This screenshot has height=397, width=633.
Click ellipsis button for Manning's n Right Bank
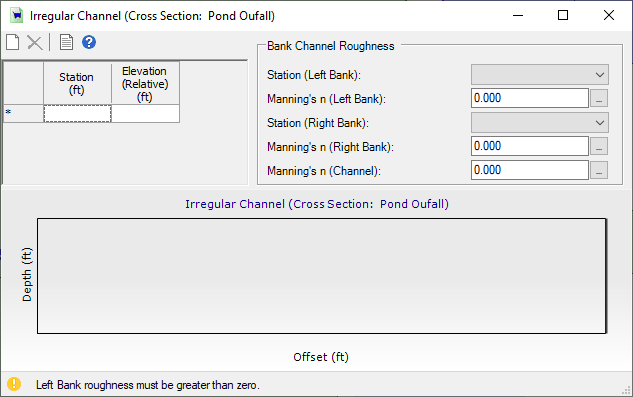coord(599,146)
